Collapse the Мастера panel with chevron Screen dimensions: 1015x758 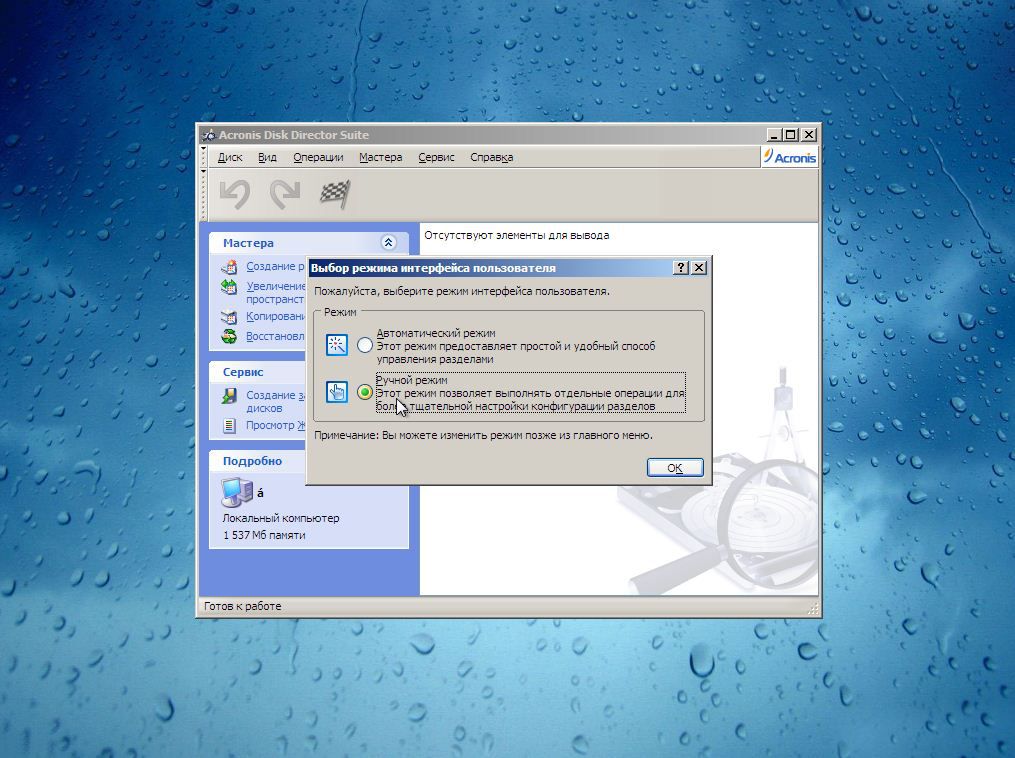point(388,243)
